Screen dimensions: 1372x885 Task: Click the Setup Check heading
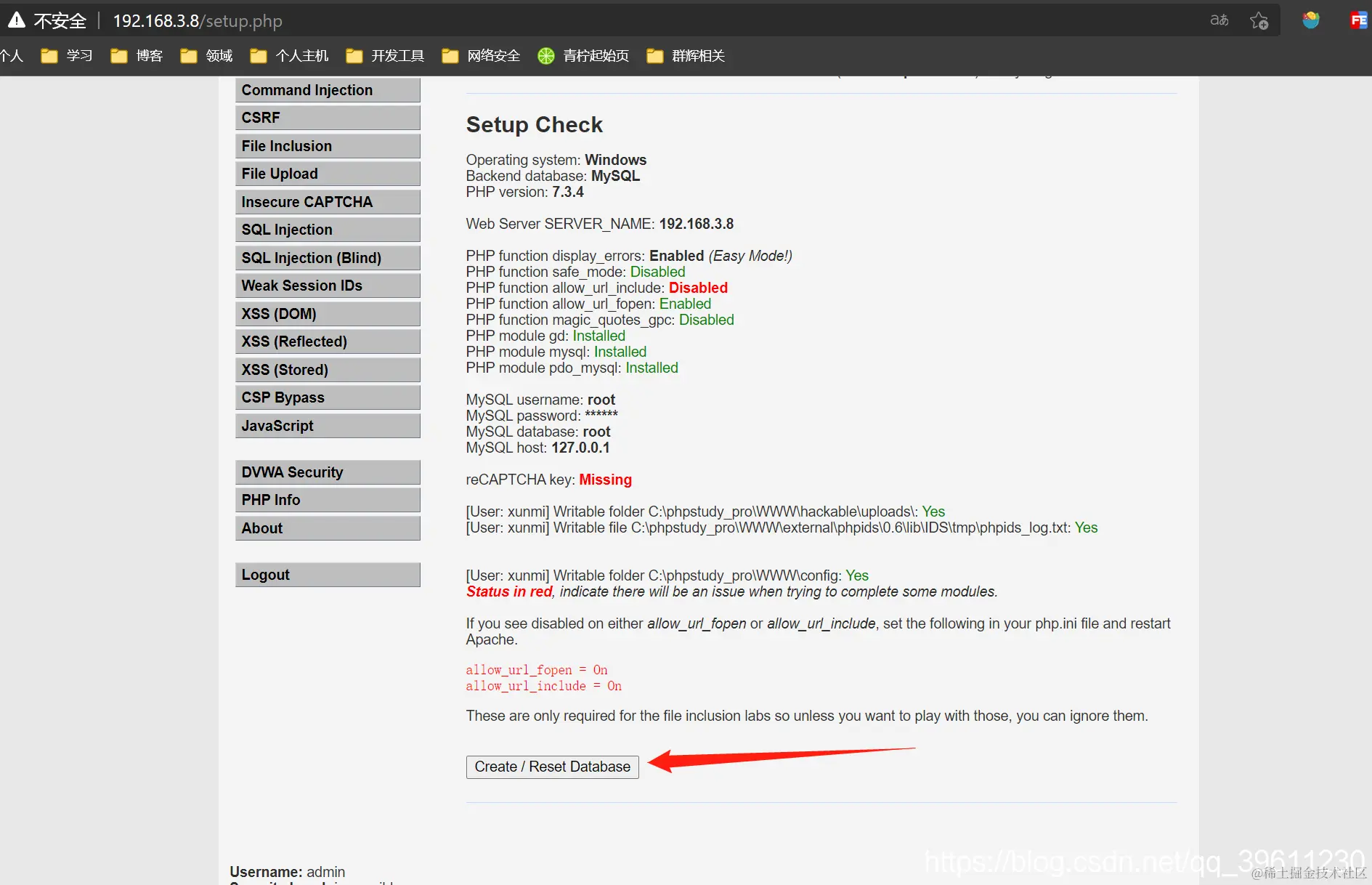534,125
